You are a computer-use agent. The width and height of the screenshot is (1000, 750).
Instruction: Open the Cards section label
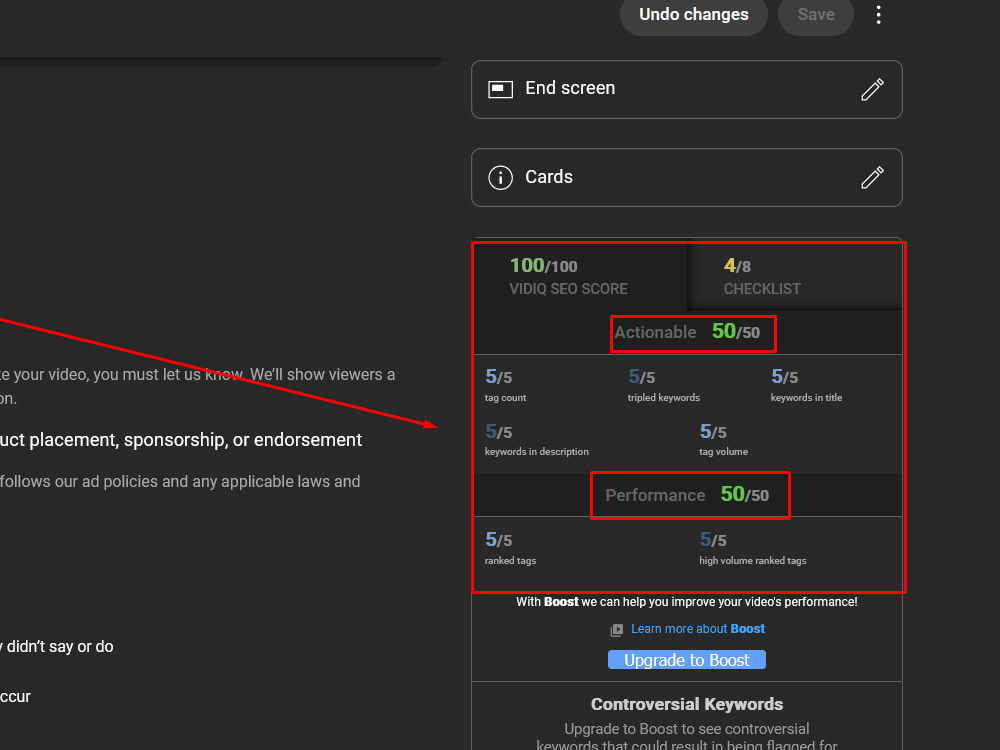(x=548, y=177)
